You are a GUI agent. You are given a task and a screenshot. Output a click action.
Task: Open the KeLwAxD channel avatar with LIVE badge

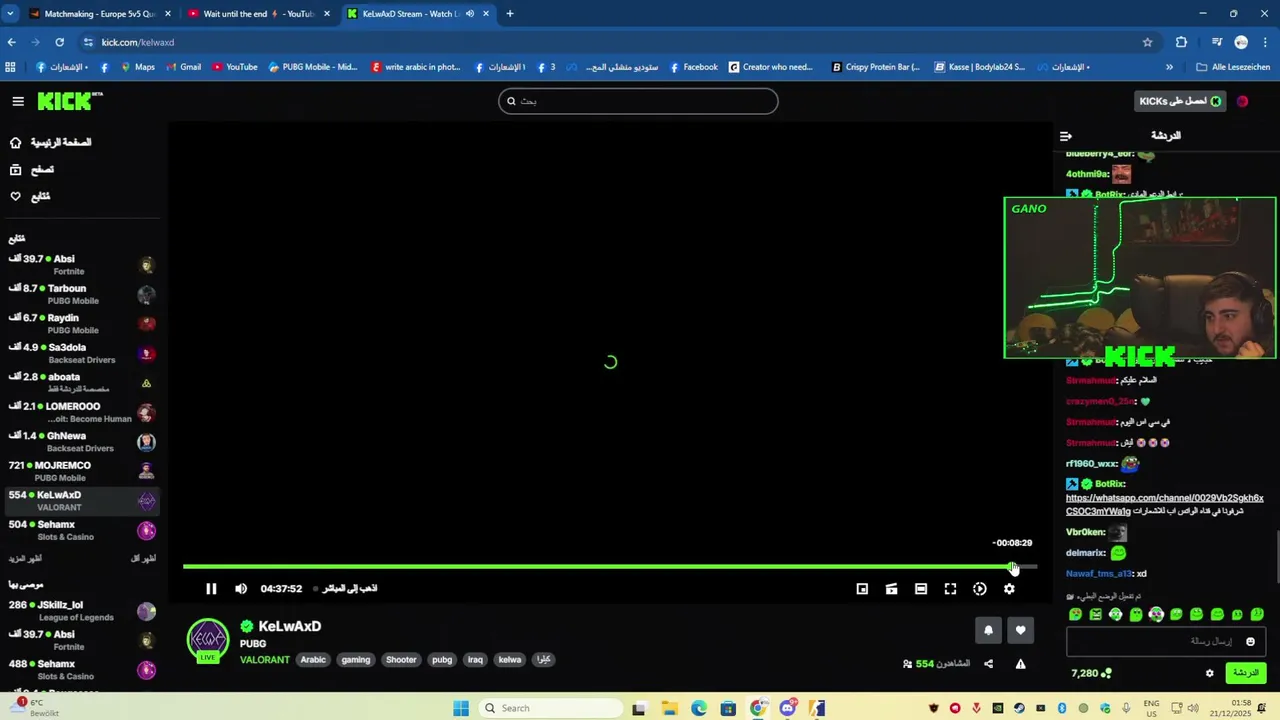(x=208, y=641)
